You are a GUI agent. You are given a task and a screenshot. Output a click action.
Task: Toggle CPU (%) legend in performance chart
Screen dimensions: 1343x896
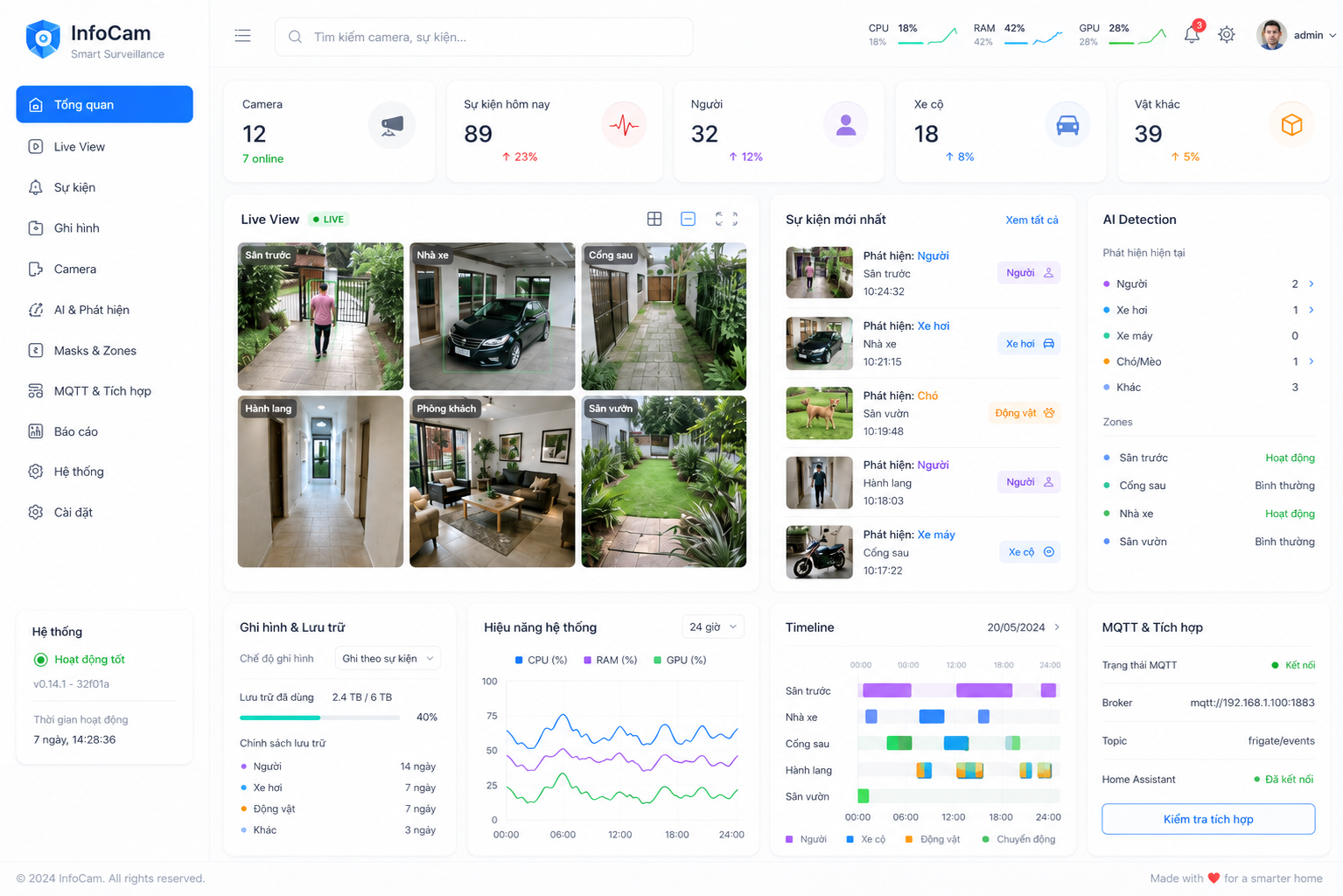click(541, 660)
